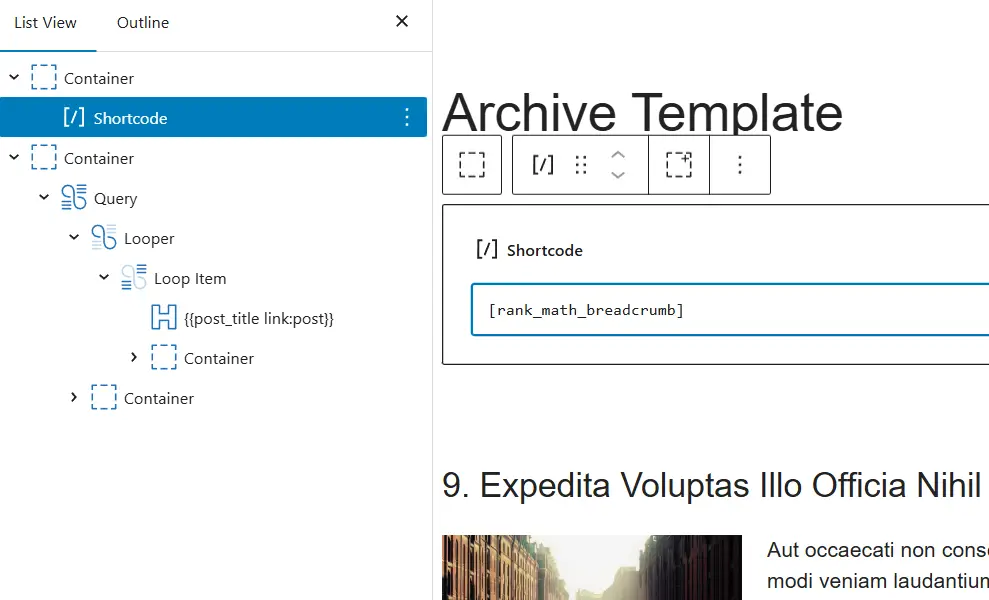The image size is (989, 600).
Task: Expand the last Container under second Container
Action: (x=74, y=398)
